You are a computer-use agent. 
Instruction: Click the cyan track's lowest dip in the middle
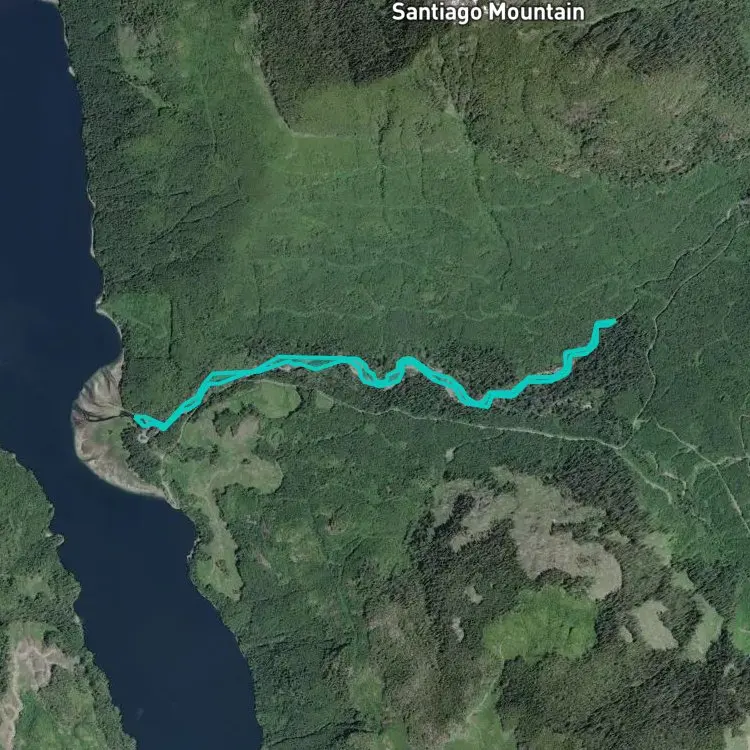pos(480,404)
